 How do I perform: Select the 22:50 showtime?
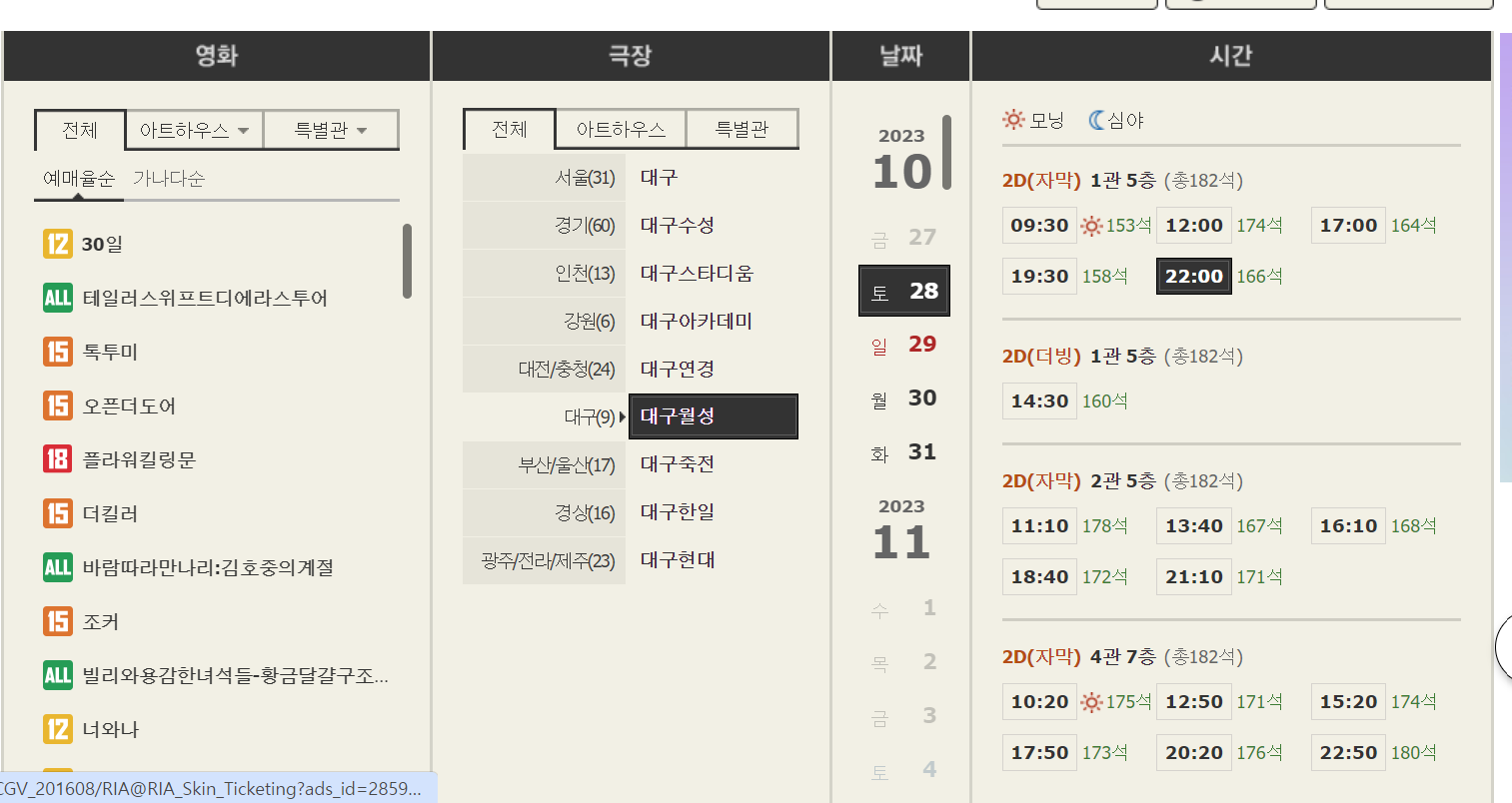1348,753
